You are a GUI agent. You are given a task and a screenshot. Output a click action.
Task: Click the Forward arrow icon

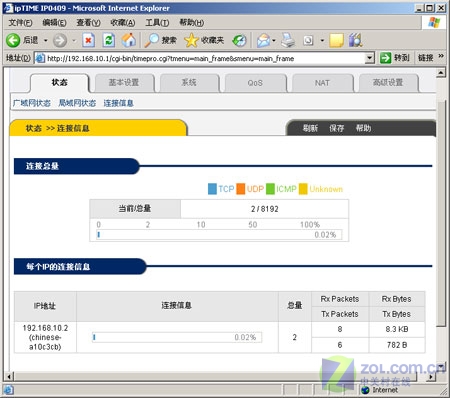pos(60,41)
